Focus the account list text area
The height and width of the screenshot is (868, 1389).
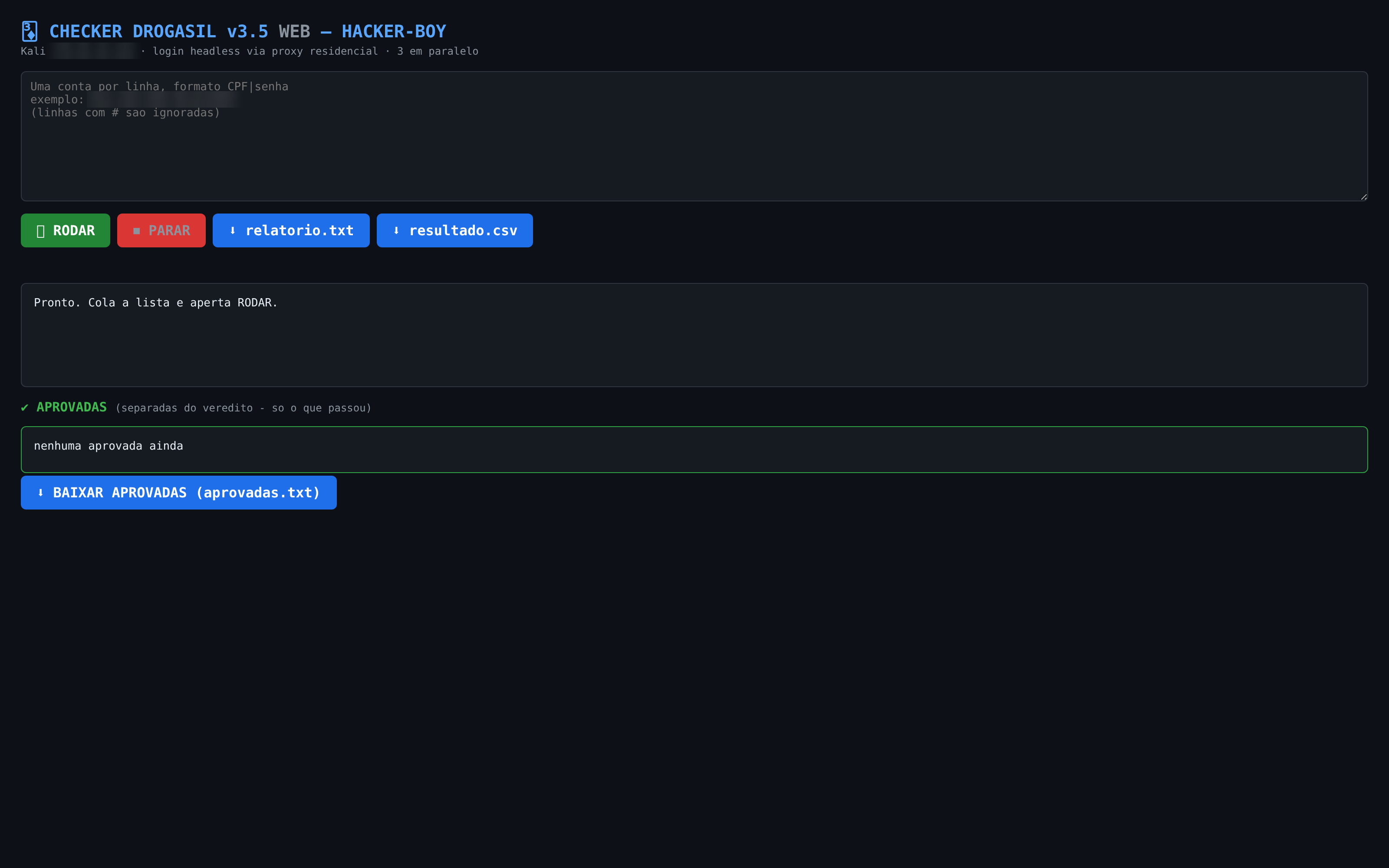pos(694,136)
